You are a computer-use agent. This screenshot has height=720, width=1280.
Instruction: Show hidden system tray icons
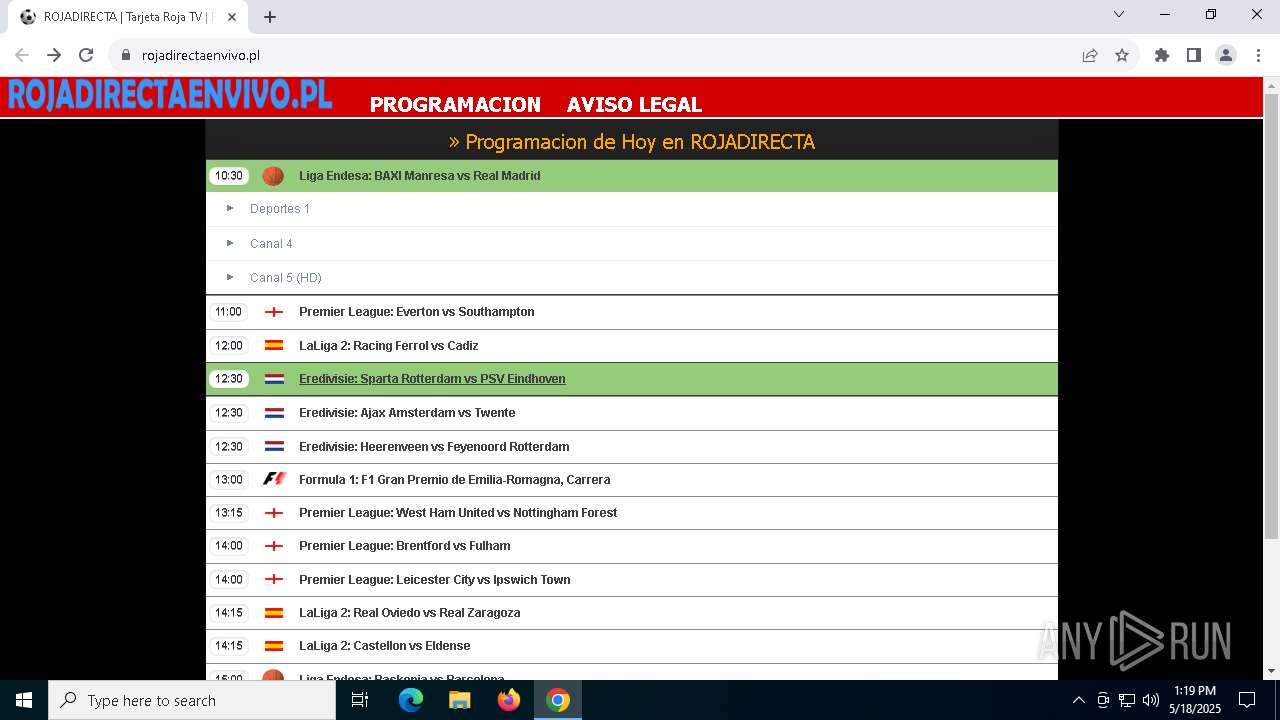(x=1078, y=700)
